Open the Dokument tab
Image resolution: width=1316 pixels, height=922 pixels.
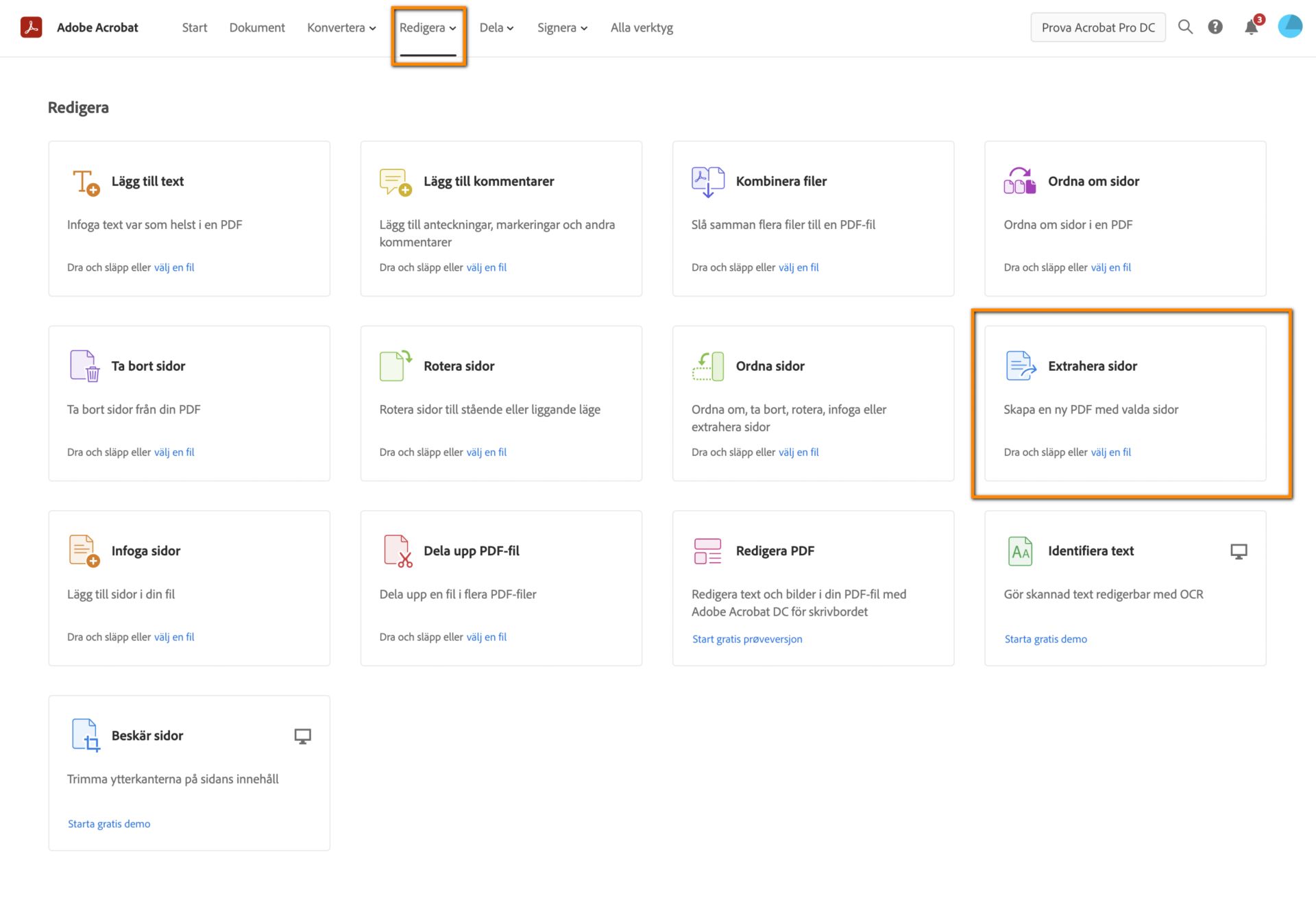(x=257, y=28)
